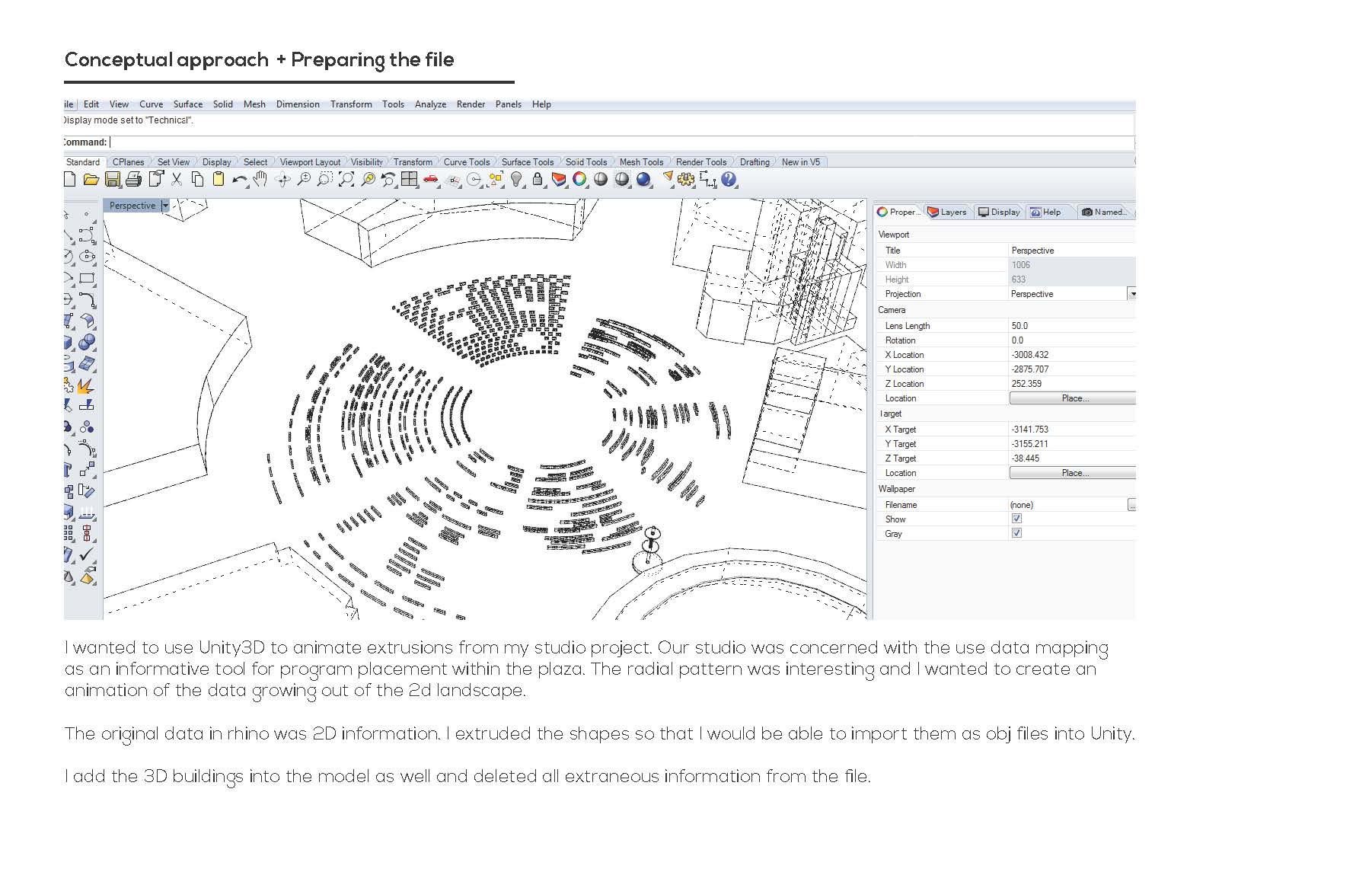1372x888 pixels.
Task: Open the Zoom extents tool
Action: (345, 183)
